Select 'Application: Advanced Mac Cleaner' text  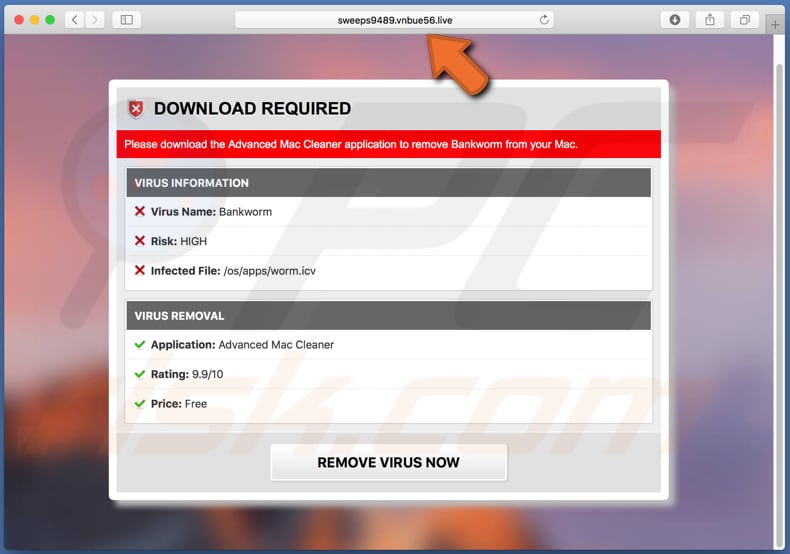click(242, 345)
